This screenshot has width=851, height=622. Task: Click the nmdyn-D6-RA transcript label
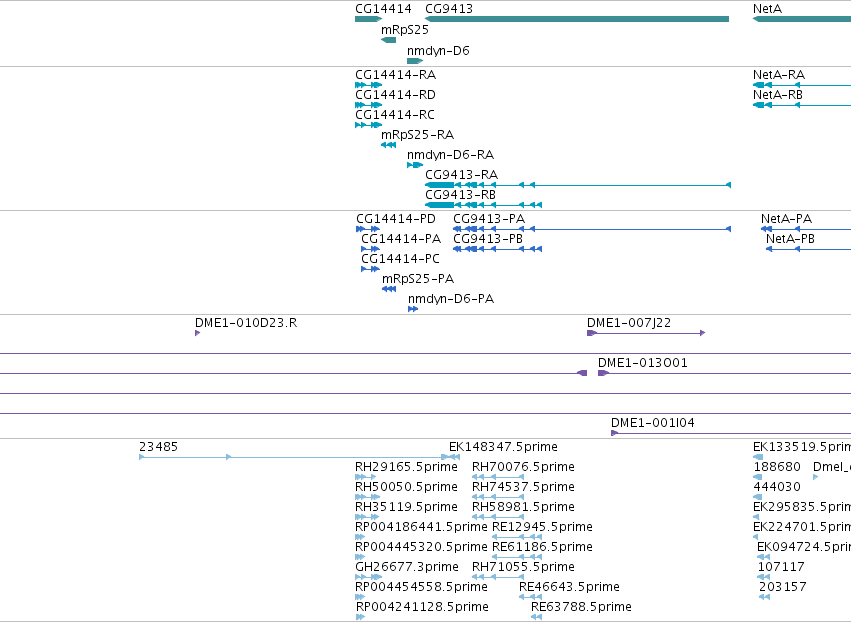[450, 155]
